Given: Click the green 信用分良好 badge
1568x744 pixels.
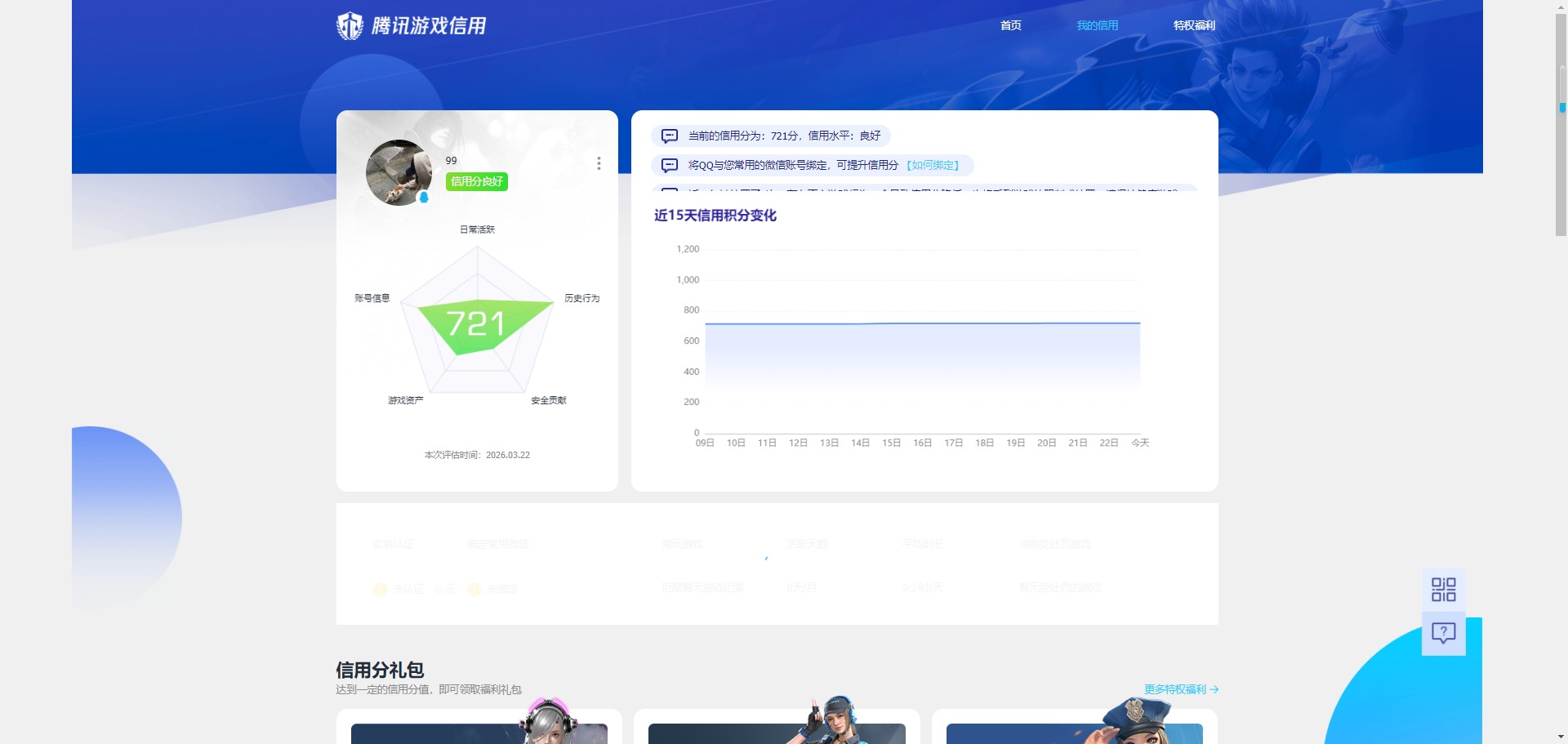Looking at the screenshot, I should (x=476, y=181).
